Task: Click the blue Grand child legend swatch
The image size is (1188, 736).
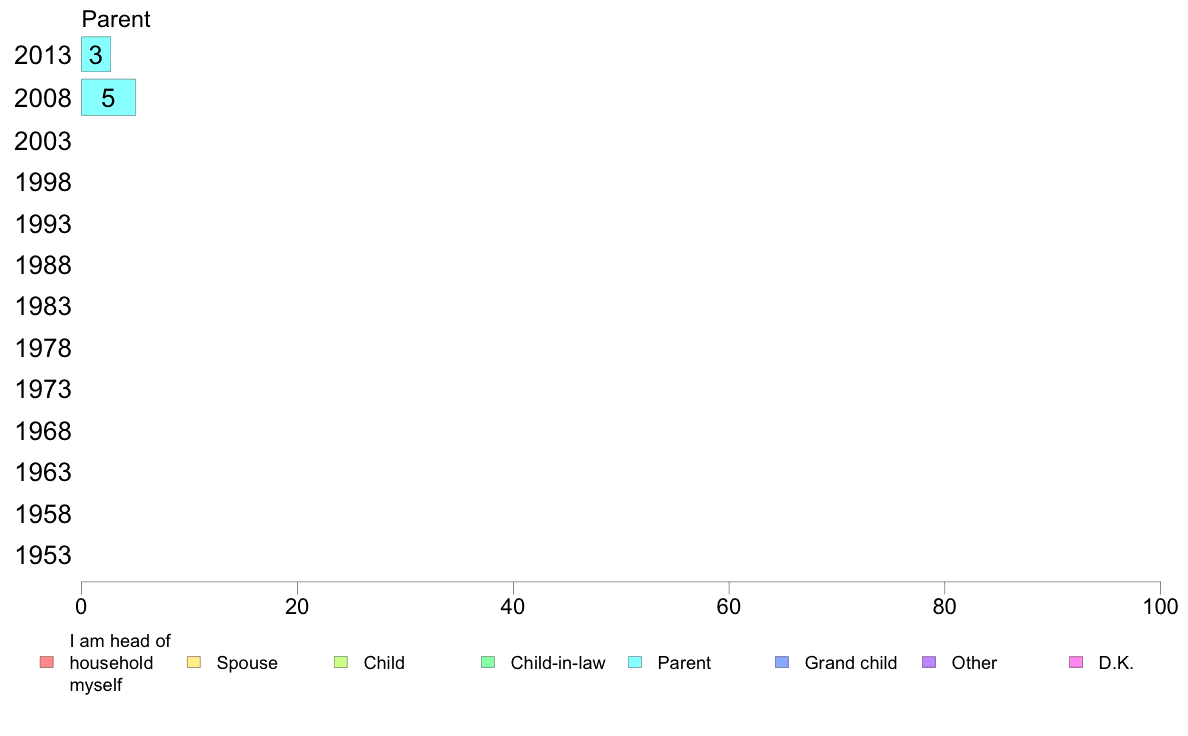Action: 782,662
